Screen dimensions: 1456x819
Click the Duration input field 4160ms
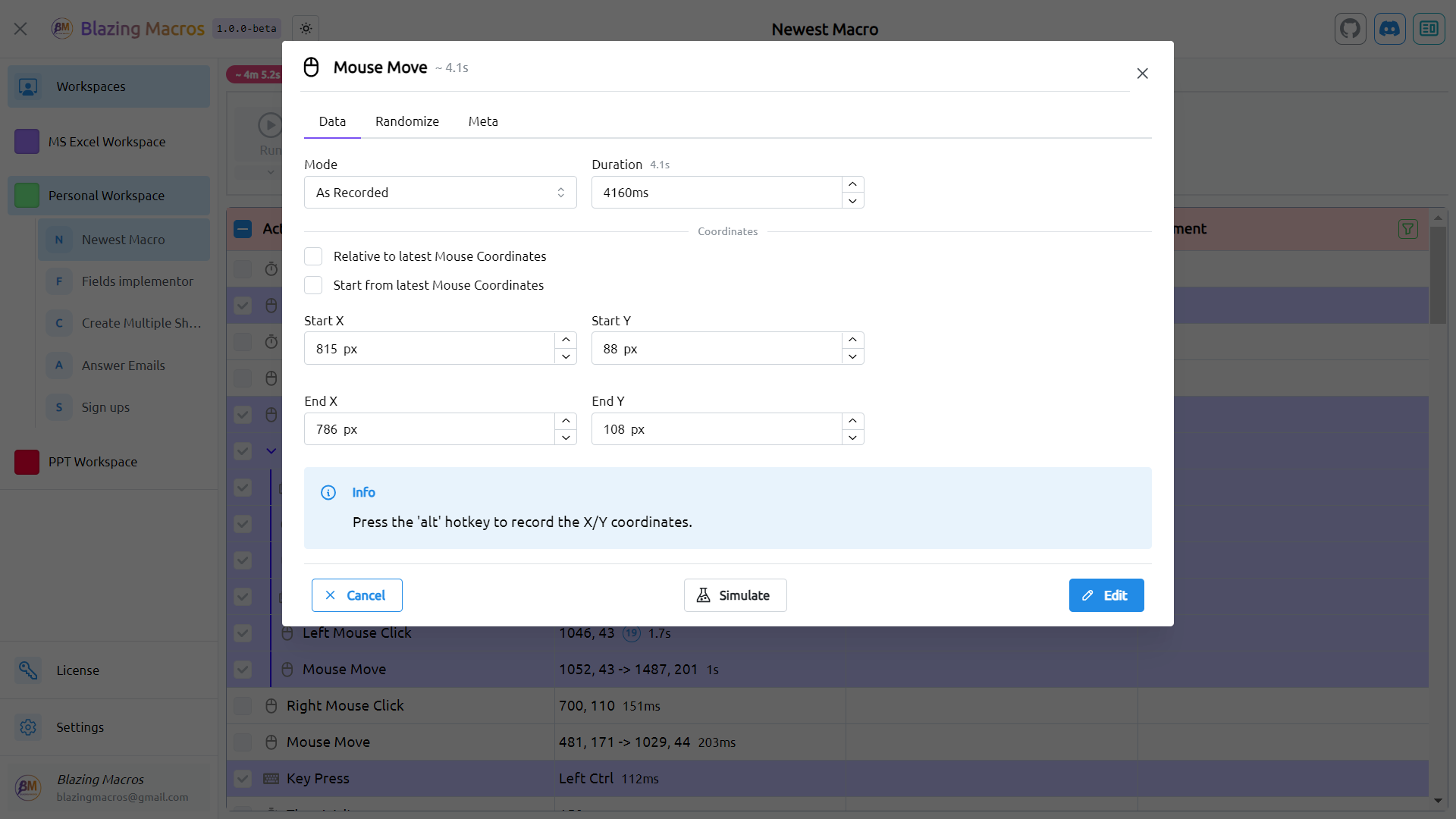point(717,193)
